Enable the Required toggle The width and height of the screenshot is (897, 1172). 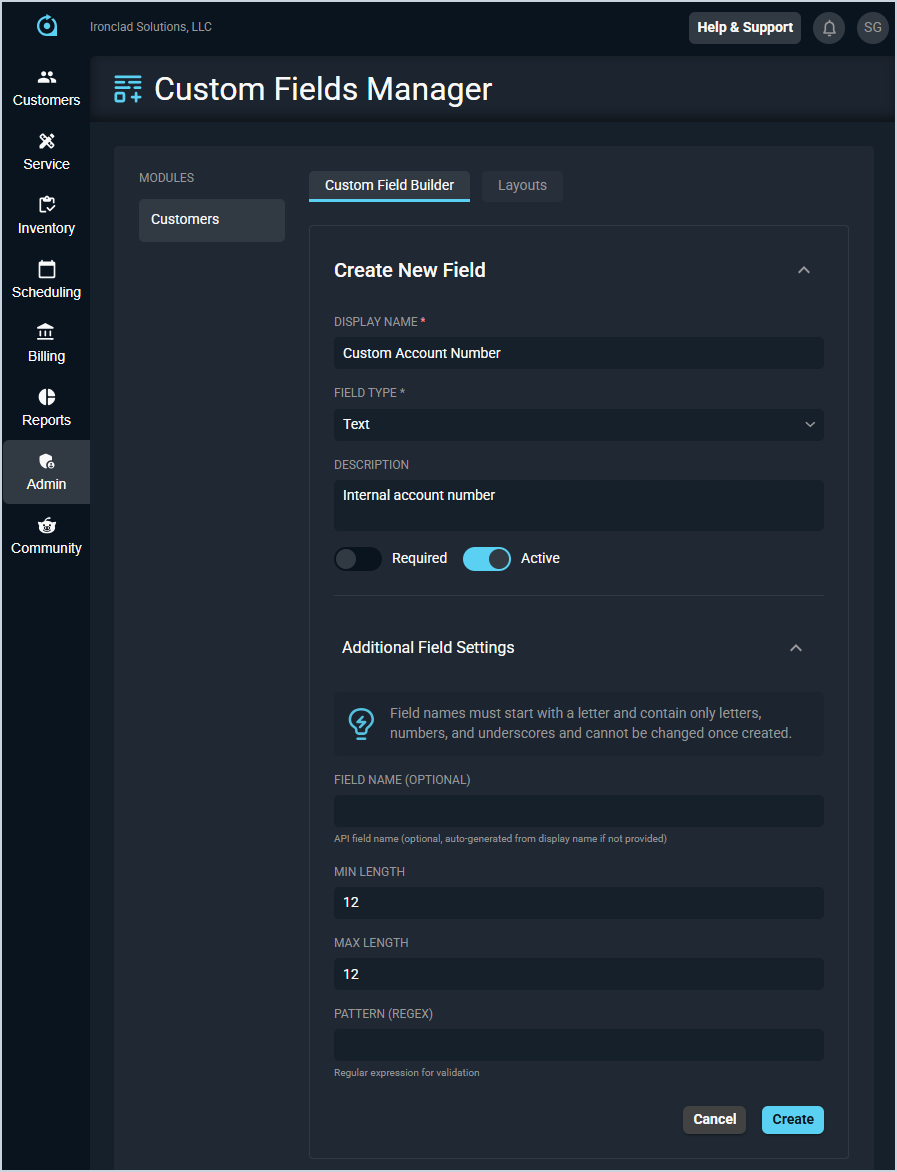click(x=358, y=559)
